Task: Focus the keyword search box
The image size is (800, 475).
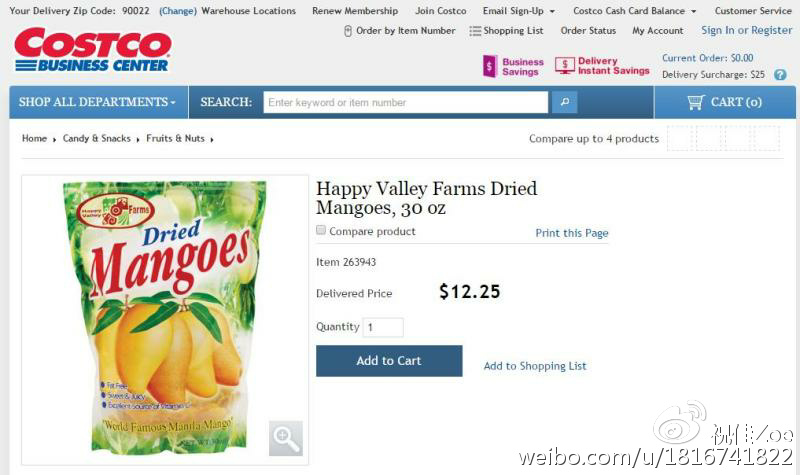Action: pos(406,102)
